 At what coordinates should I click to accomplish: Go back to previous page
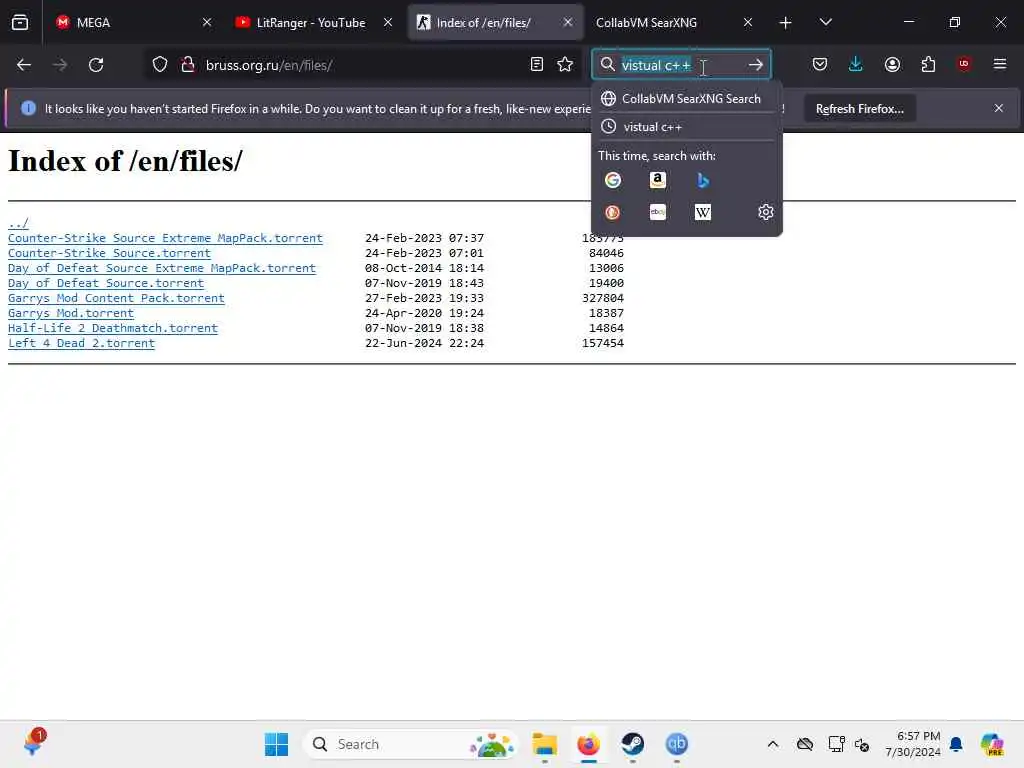click(24, 65)
